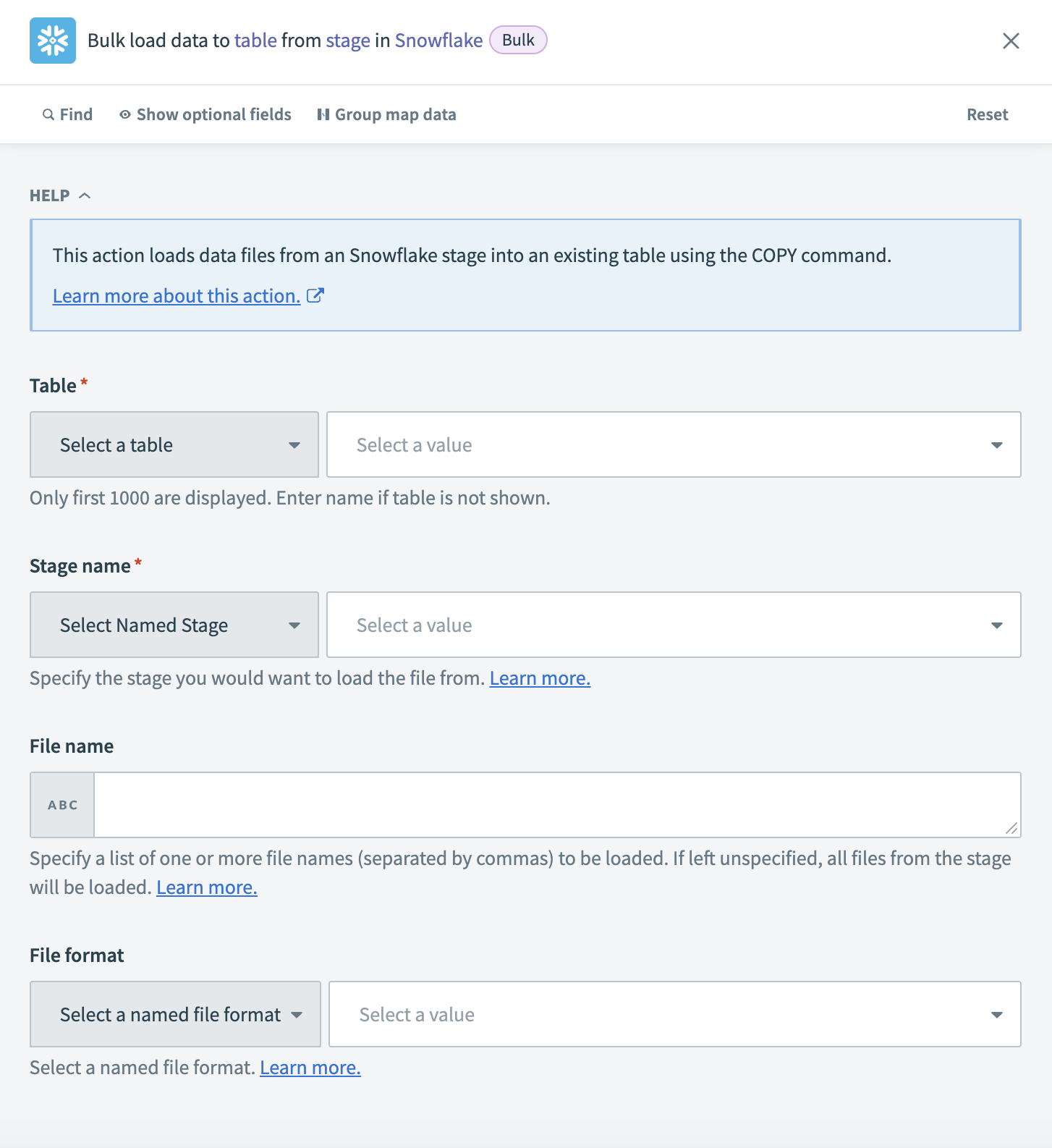Open the Select a table dropdown
1052x1148 pixels.
pyautogui.click(x=174, y=444)
